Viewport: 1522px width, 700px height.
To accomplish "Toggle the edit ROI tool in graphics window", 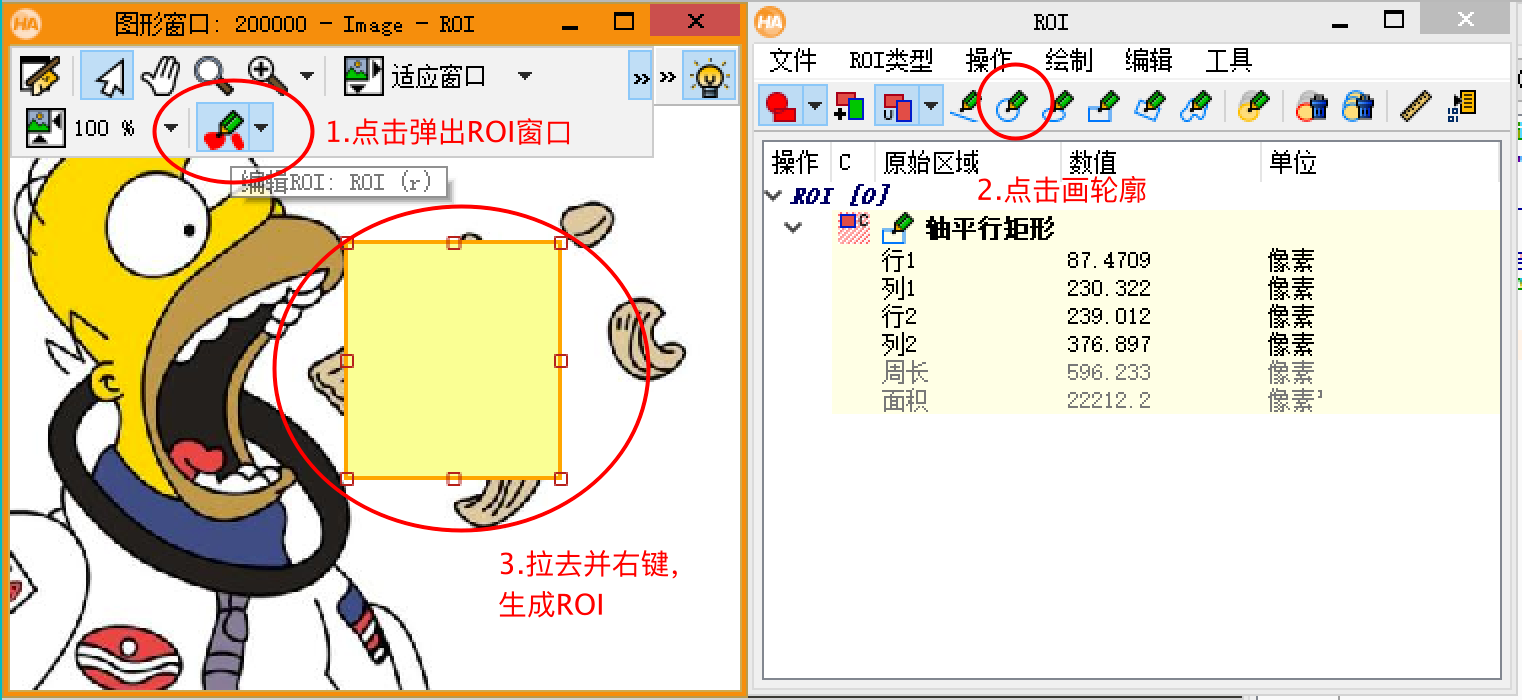I will point(222,127).
